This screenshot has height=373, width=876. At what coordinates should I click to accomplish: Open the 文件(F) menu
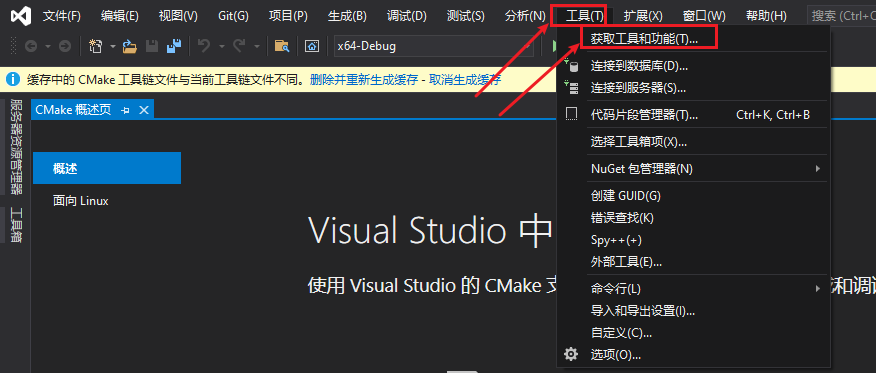click(62, 16)
